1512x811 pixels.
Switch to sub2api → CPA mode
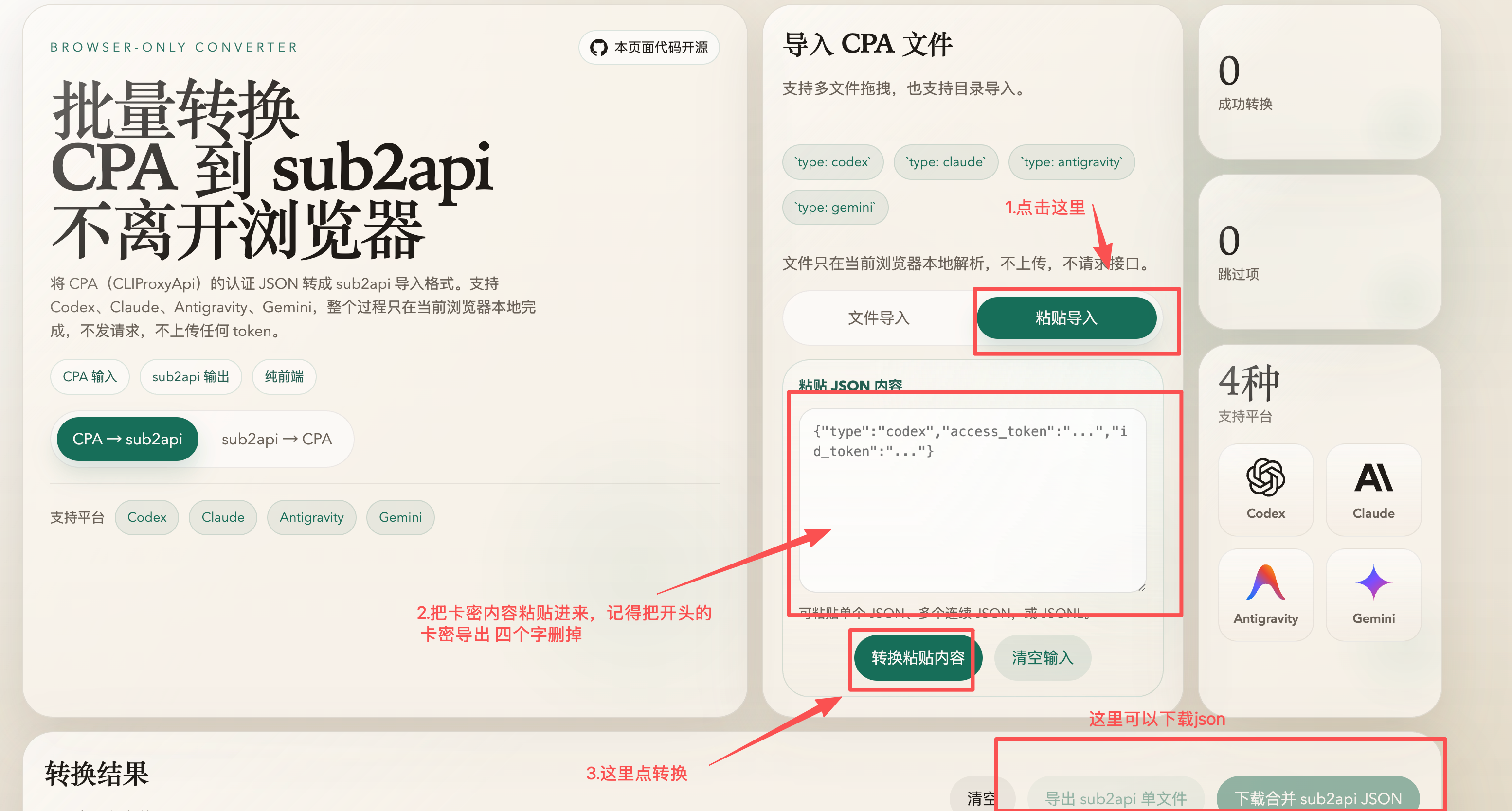[x=276, y=439]
